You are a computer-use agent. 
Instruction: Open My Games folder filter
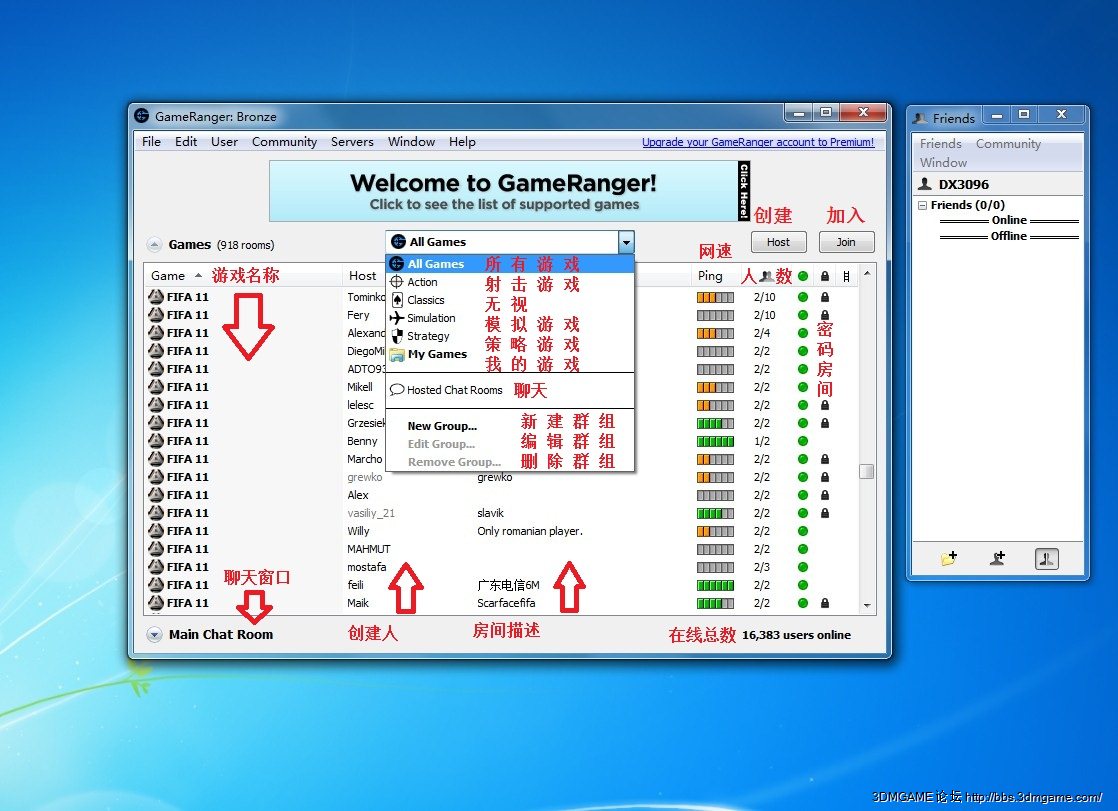click(436, 354)
